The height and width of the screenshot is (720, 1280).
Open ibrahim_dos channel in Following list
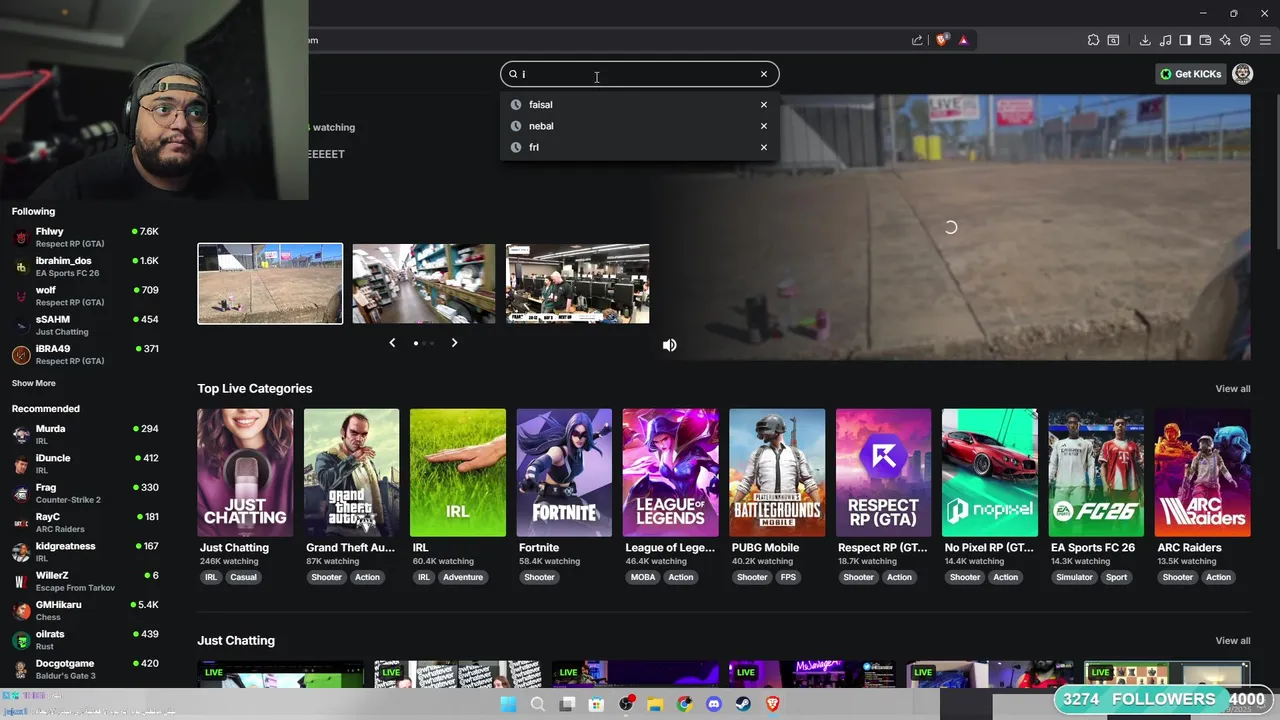pyautogui.click(x=85, y=266)
